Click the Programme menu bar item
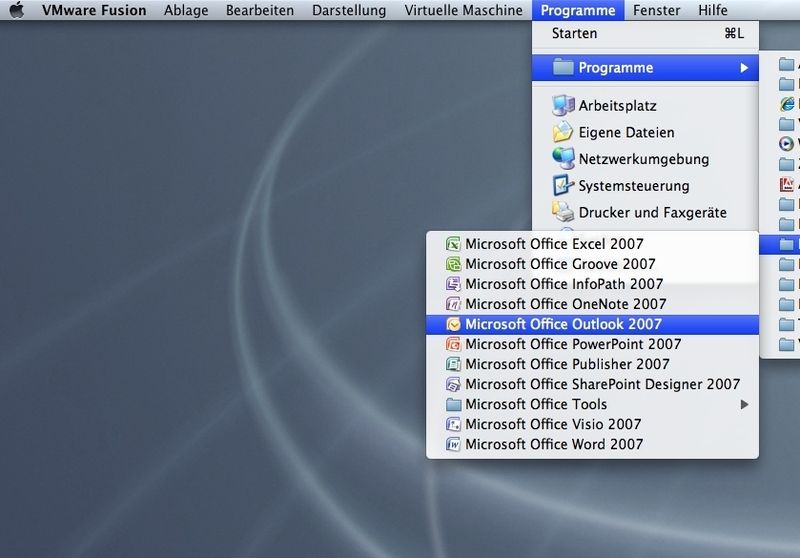Screen dimensions: 800x558 coord(578,10)
